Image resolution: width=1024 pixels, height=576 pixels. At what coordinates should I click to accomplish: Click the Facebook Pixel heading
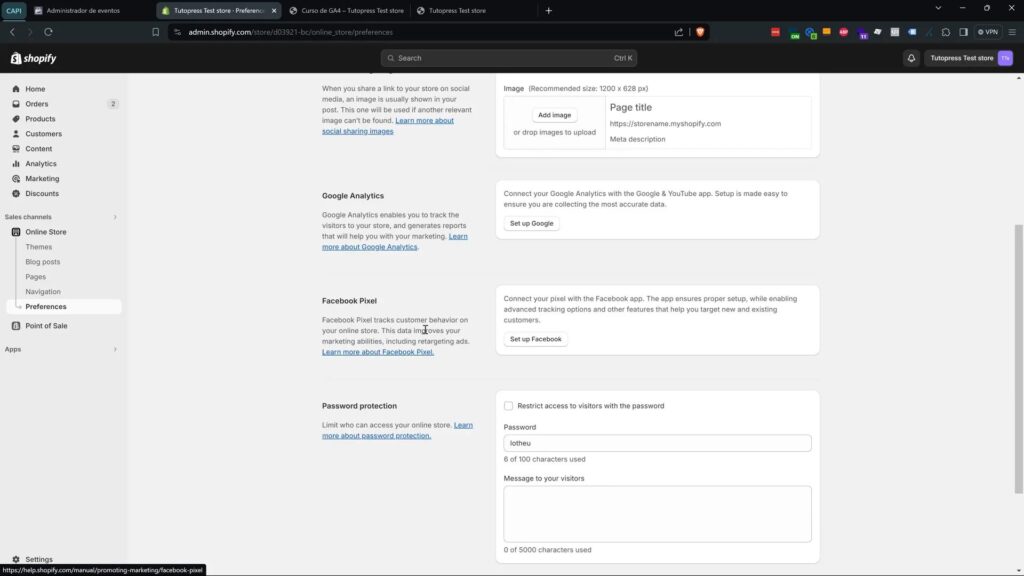(349, 301)
